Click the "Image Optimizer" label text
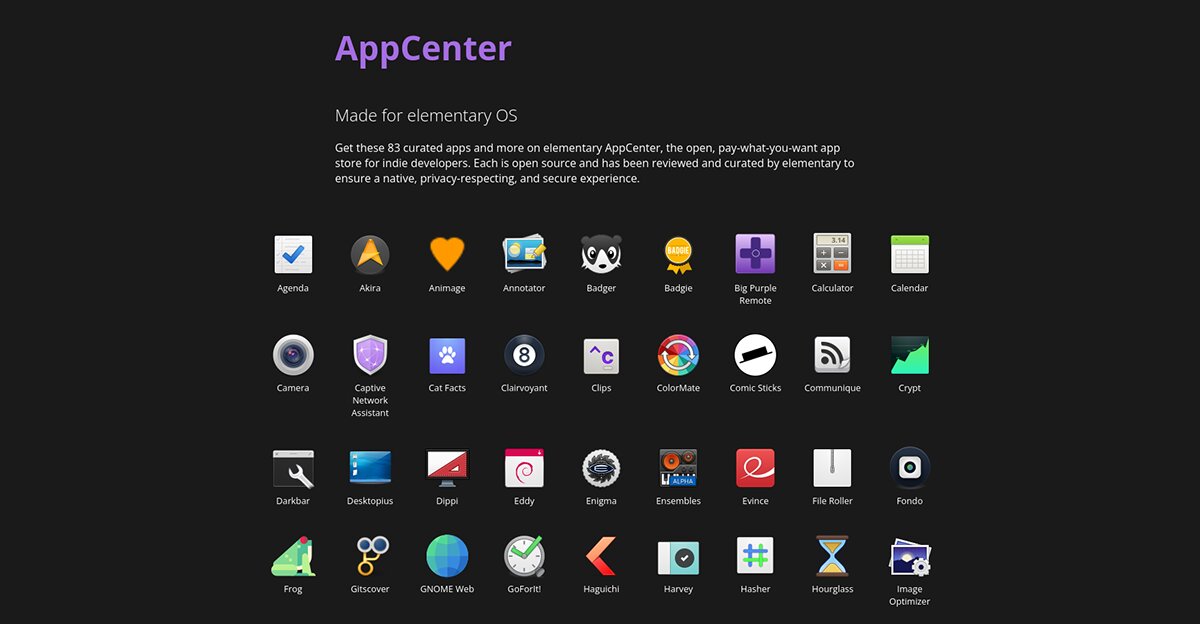 coord(910,595)
